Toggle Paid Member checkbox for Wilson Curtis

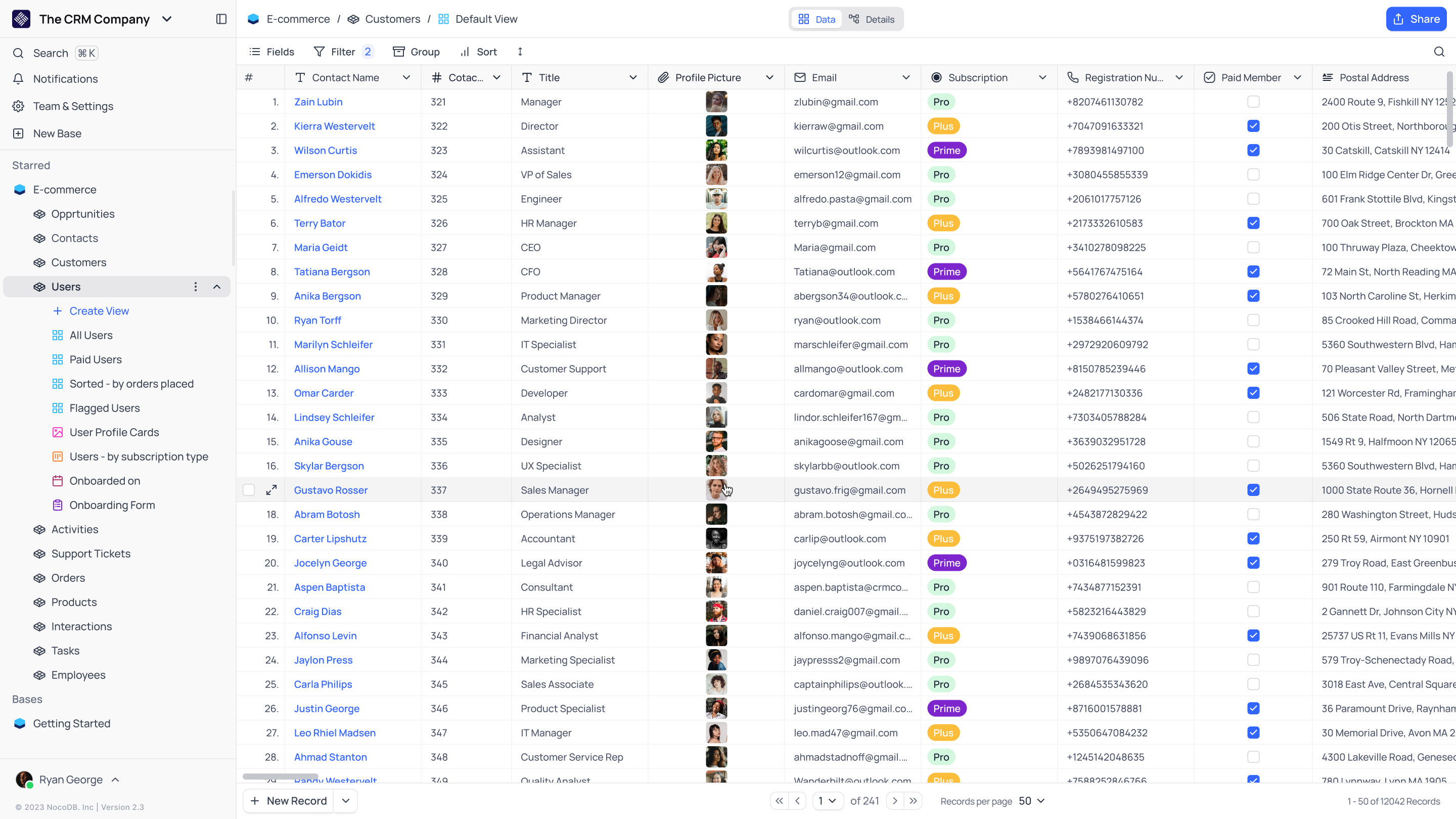(x=1254, y=150)
